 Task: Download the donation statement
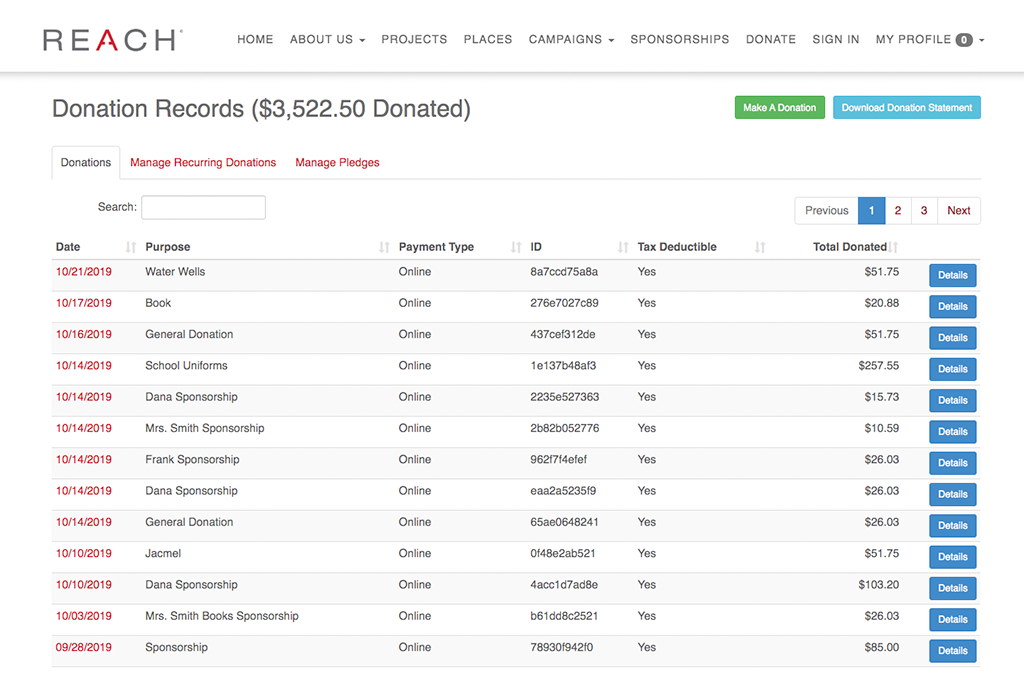[x=906, y=106]
